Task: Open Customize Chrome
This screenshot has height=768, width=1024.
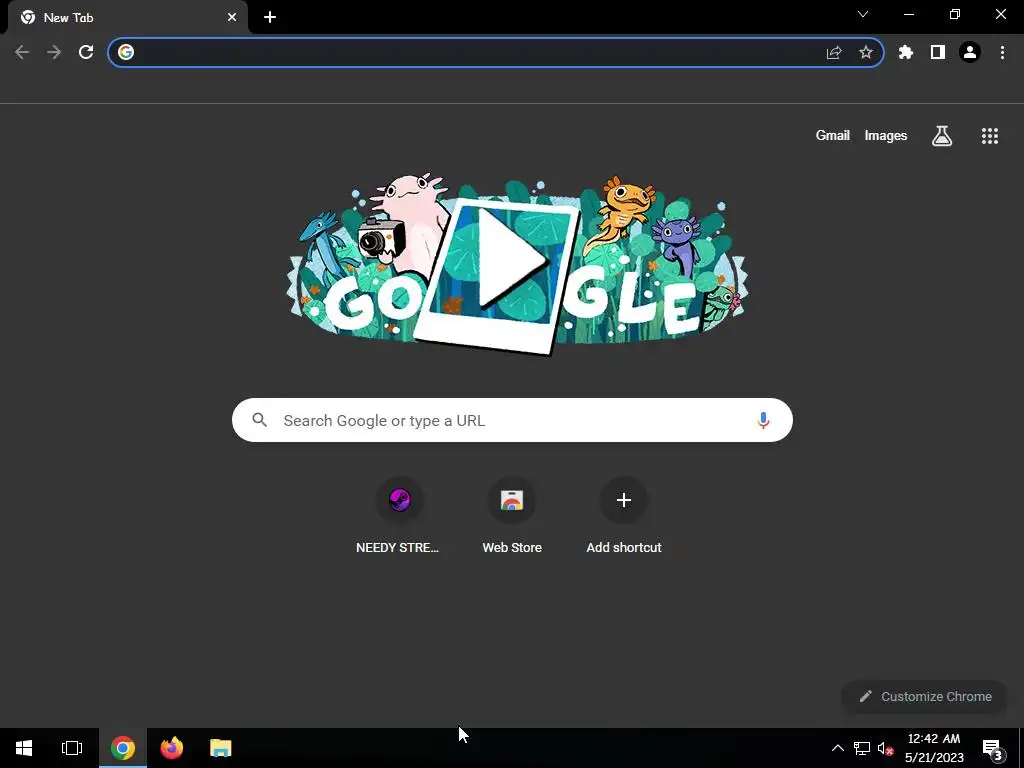Action: coord(925,696)
